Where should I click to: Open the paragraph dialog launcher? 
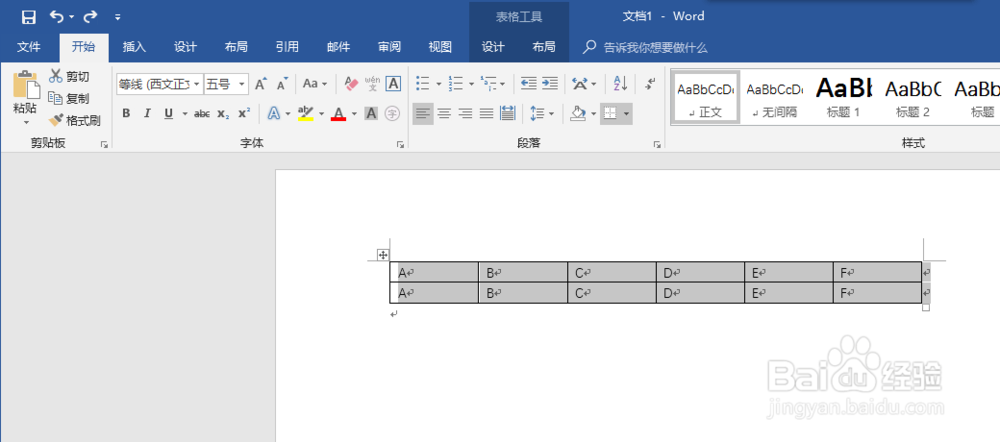657,145
